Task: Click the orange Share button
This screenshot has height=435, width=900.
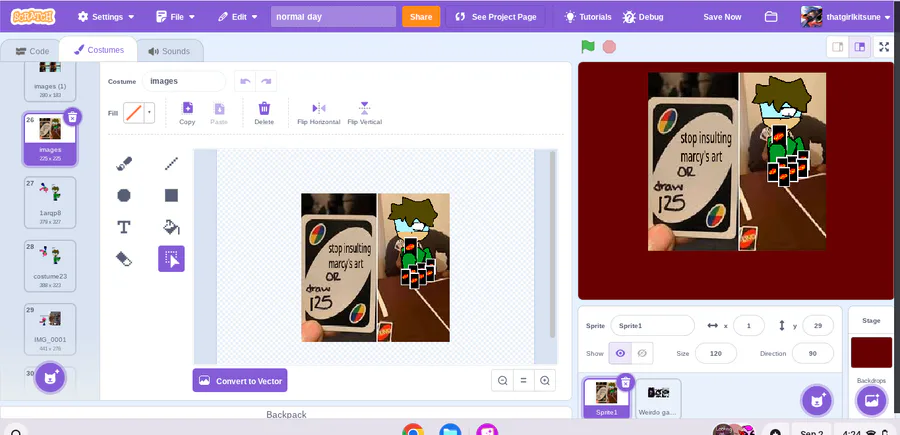Action: point(421,17)
